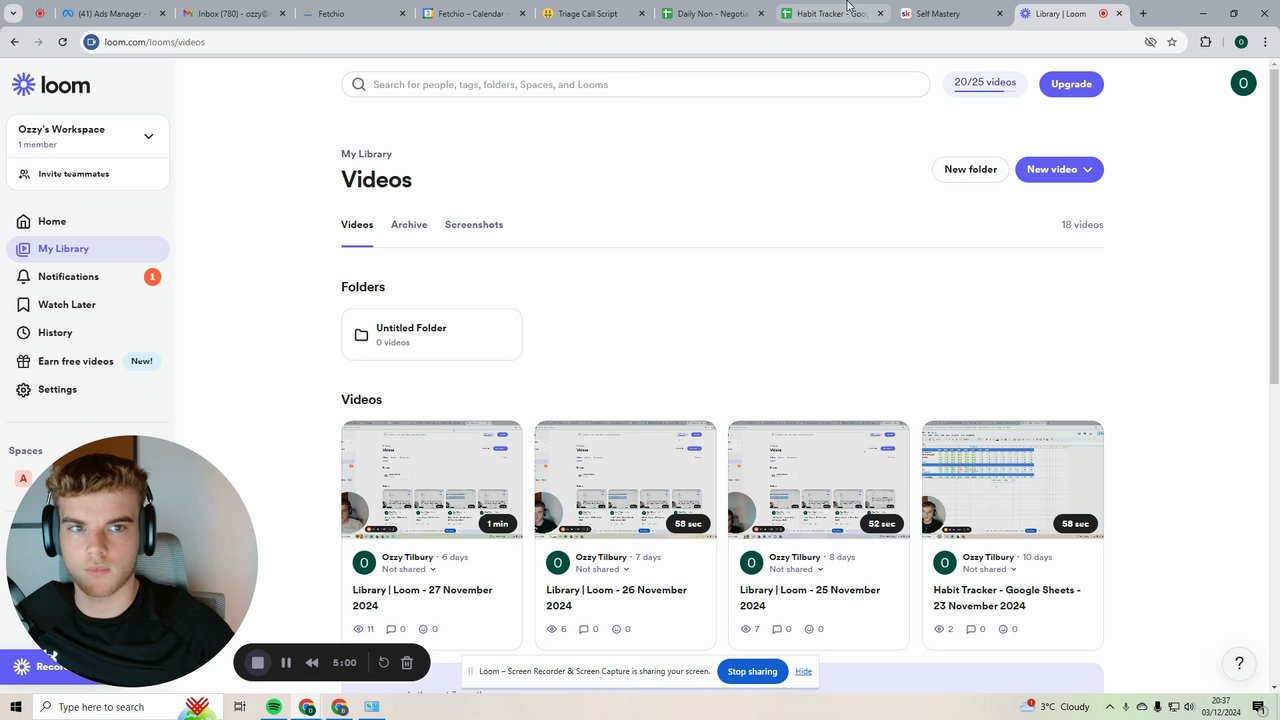
Task: Click the New folder button
Action: (970, 169)
